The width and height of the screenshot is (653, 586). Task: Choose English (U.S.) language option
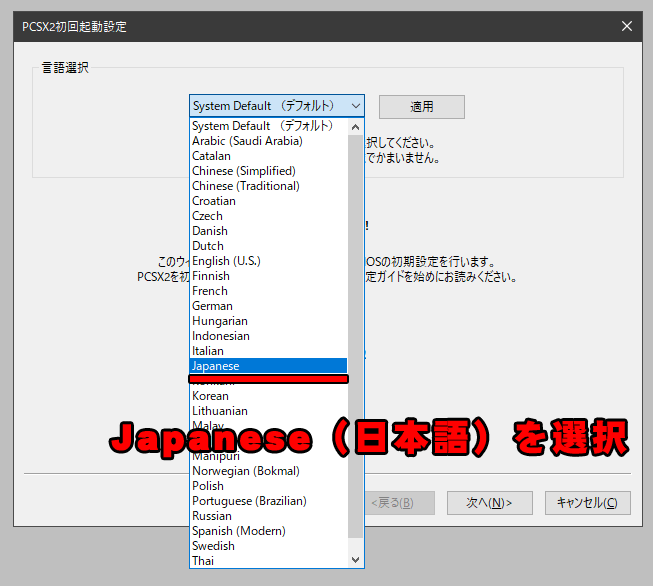(269, 261)
